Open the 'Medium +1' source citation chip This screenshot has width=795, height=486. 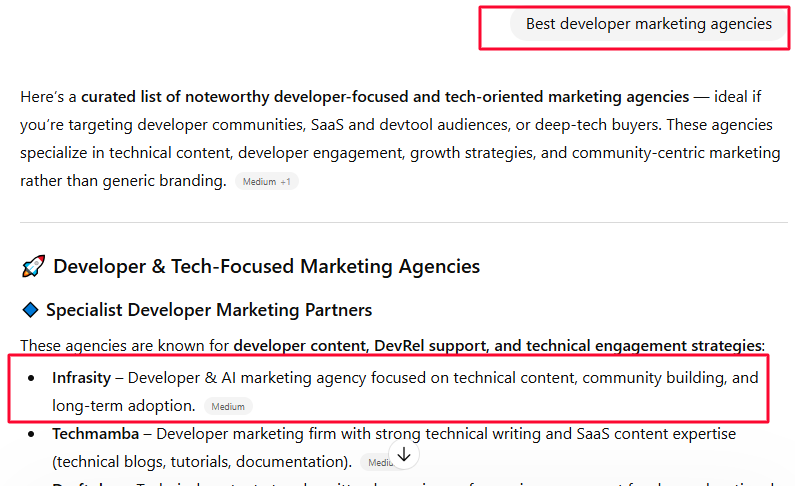tap(267, 181)
